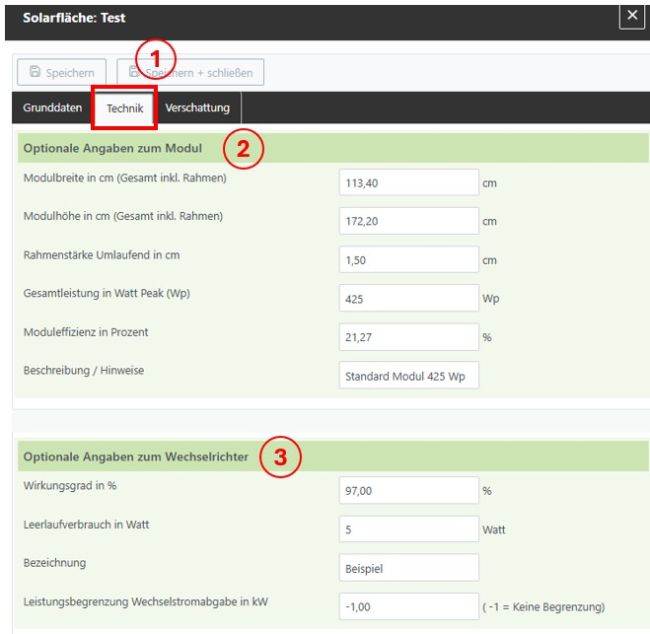The image size is (650, 634).
Task: Click the label Beschreibung / Hinweise
Action: pyautogui.click(x=83, y=370)
